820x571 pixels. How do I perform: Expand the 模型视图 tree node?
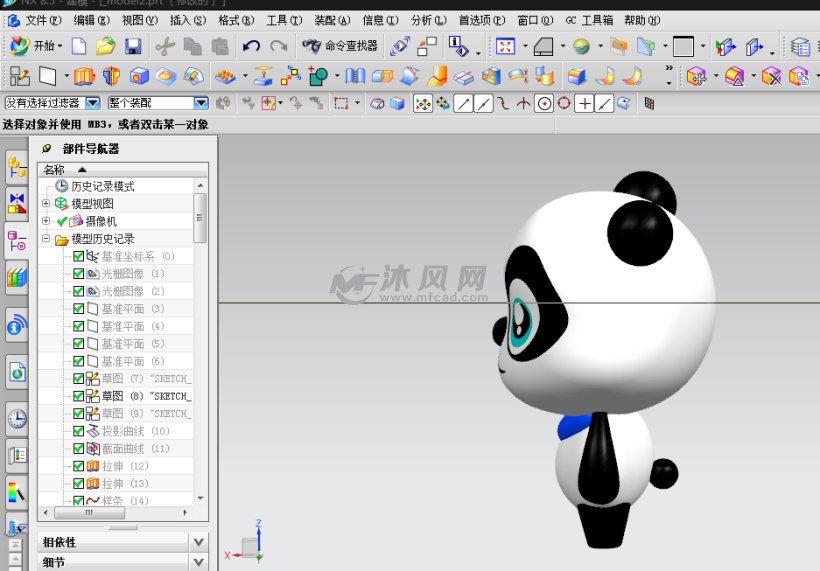coord(46,203)
